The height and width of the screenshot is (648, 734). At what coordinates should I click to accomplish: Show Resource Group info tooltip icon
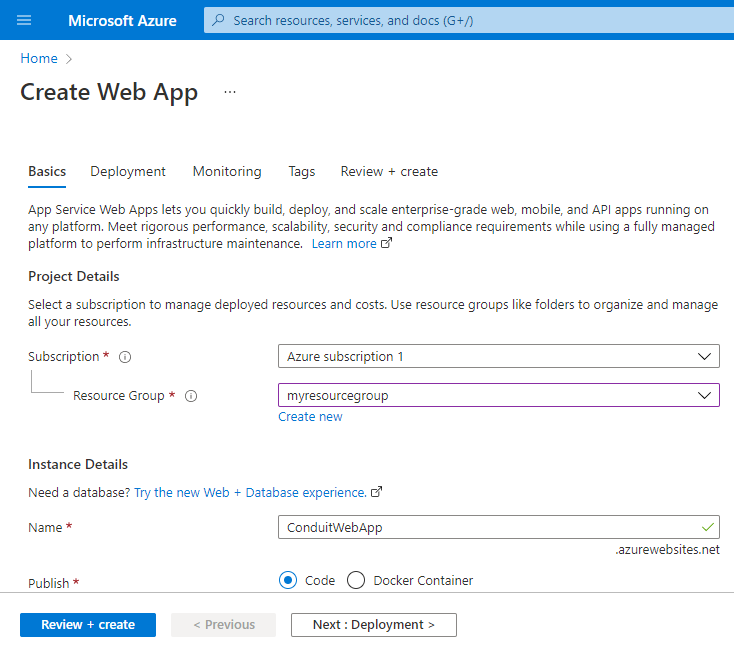click(x=191, y=396)
